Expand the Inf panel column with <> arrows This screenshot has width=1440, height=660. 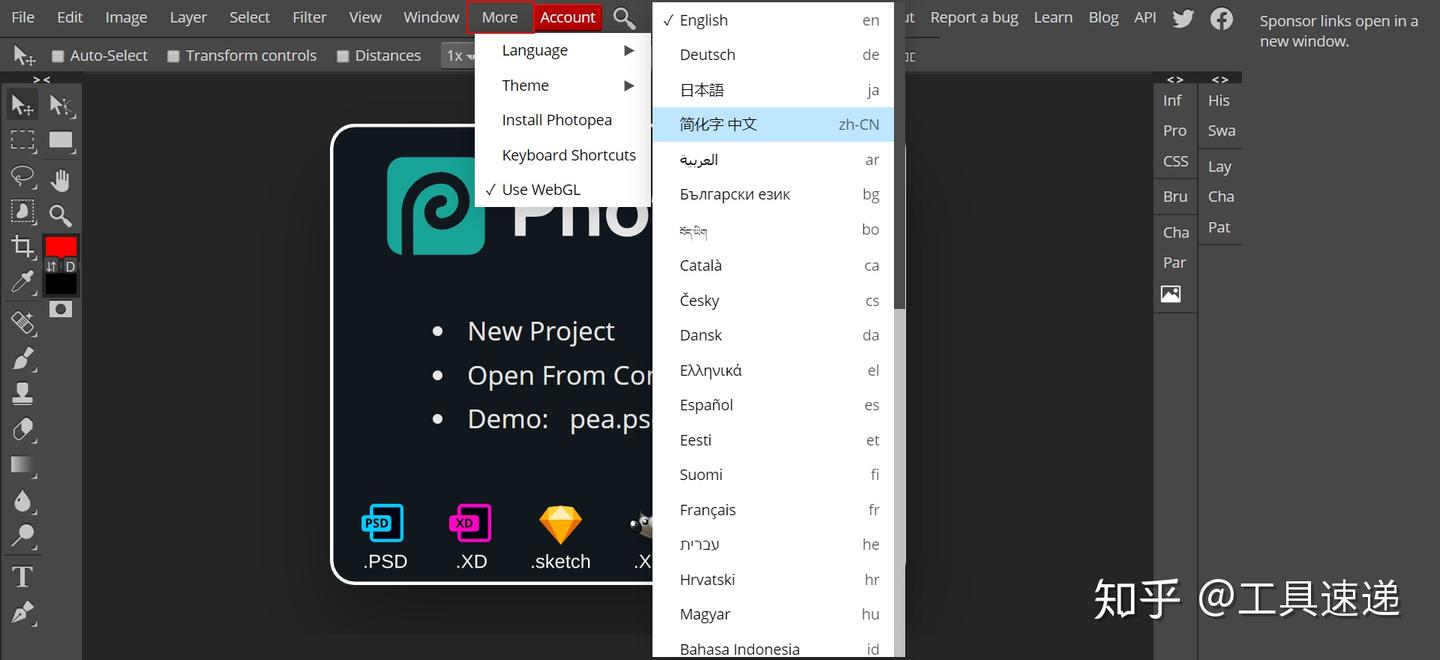click(1175, 79)
